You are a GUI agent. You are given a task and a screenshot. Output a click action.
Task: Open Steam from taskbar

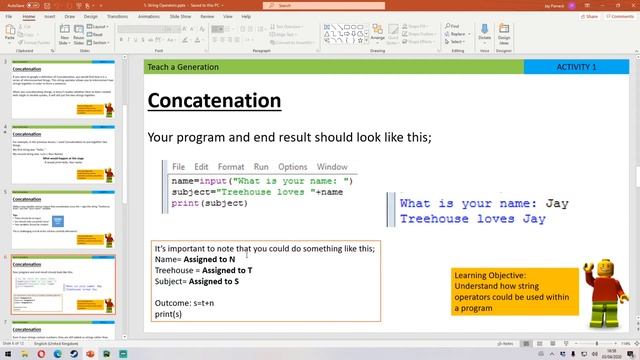coord(74,354)
